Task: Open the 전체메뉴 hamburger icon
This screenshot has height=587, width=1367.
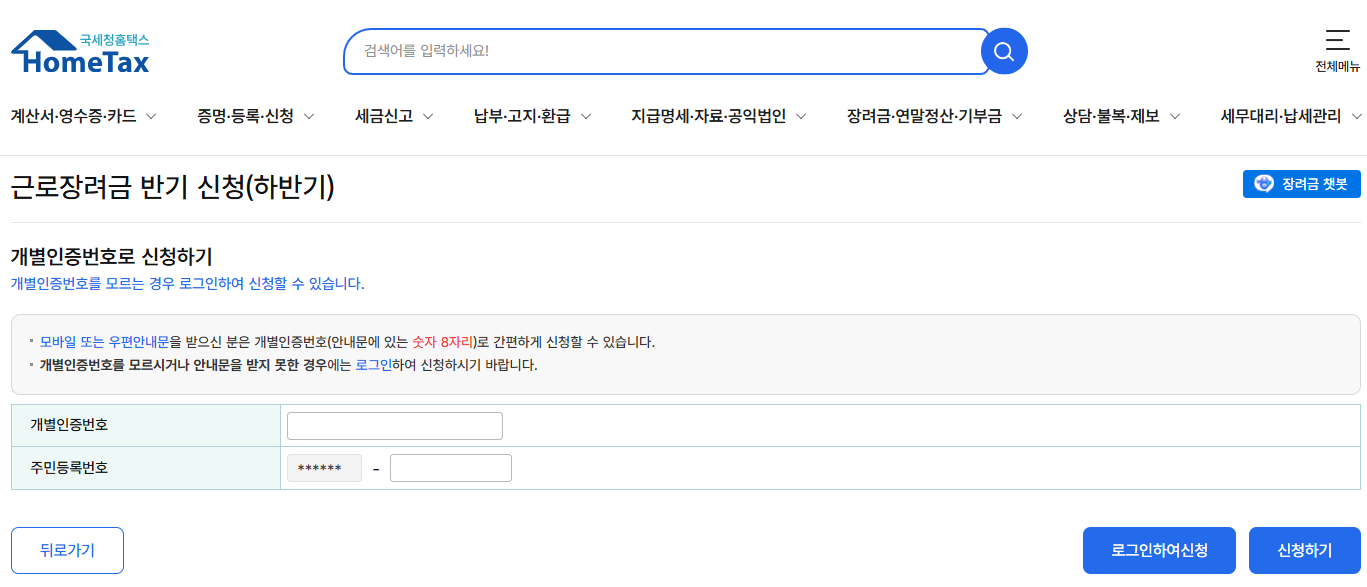Action: point(1337,40)
